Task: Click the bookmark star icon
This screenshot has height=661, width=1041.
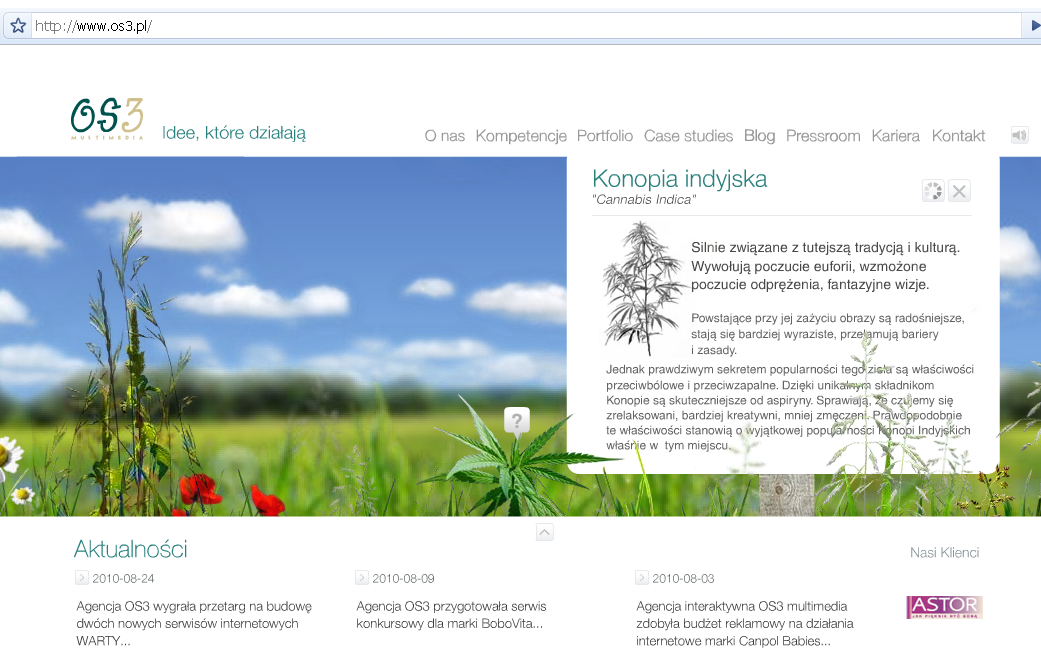Action: (17, 26)
